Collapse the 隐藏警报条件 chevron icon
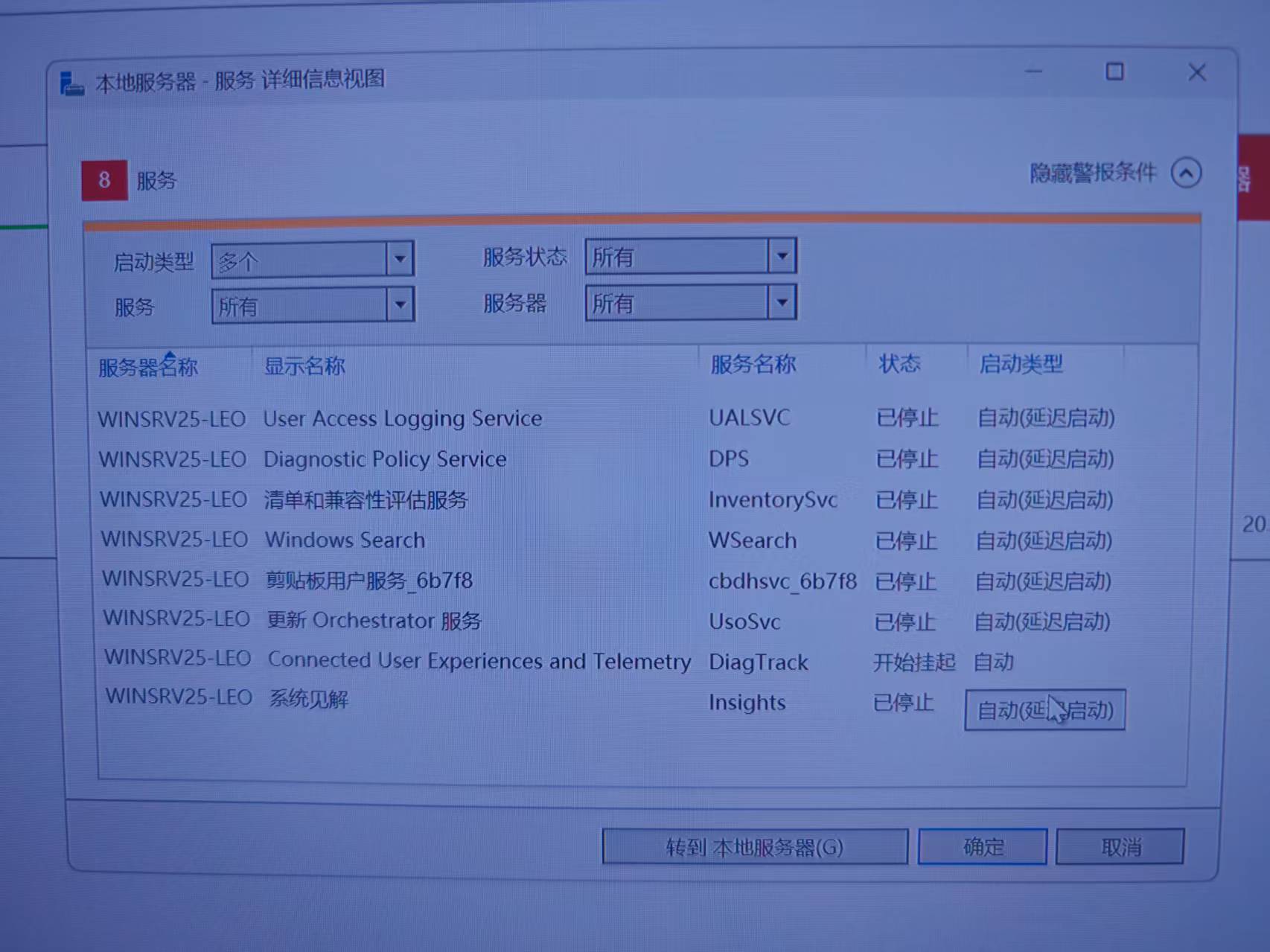1270x952 pixels. (x=1185, y=173)
